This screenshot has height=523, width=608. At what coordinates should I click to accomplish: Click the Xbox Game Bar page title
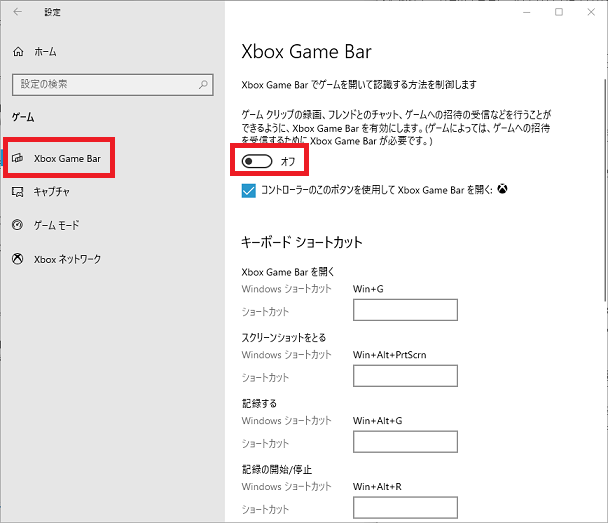(x=306, y=52)
